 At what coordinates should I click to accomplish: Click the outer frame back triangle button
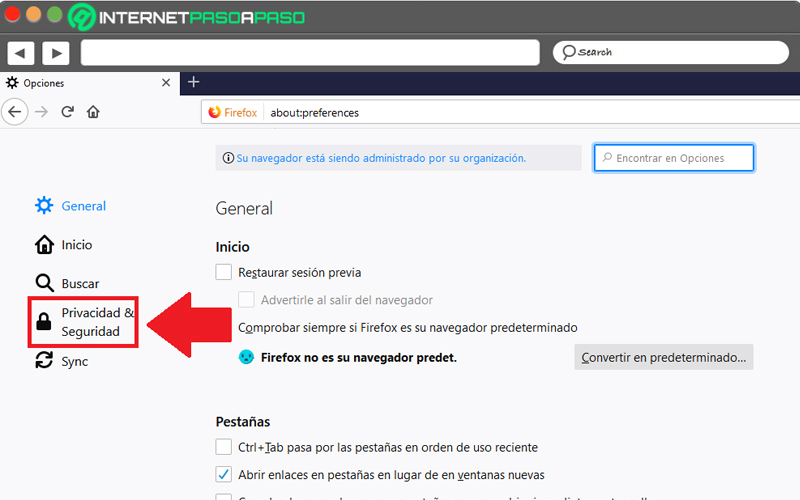21,53
